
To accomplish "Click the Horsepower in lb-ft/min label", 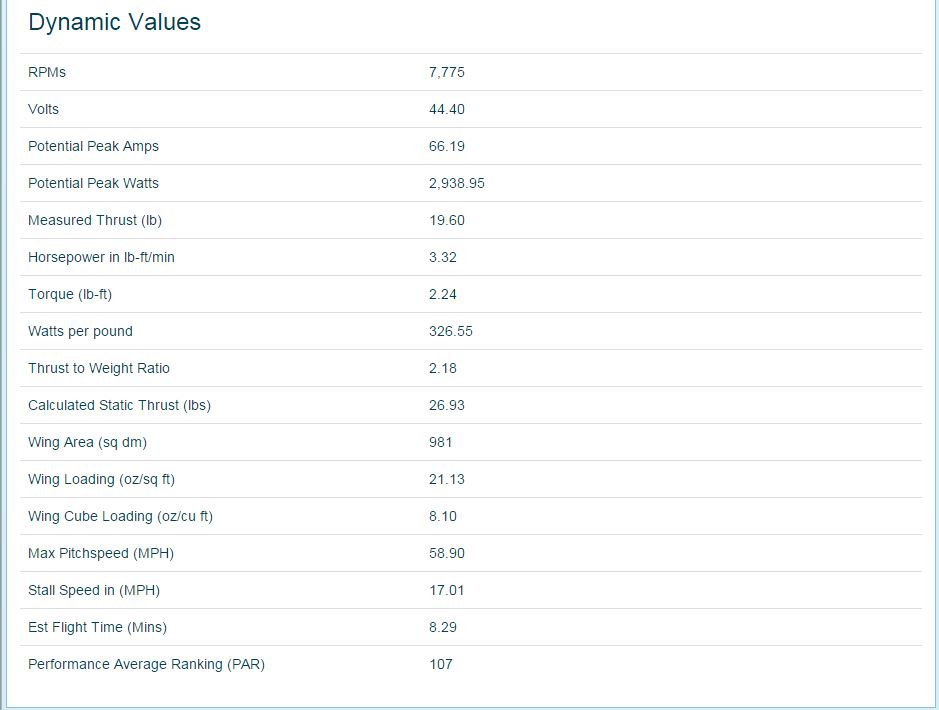I will [x=101, y=257].
